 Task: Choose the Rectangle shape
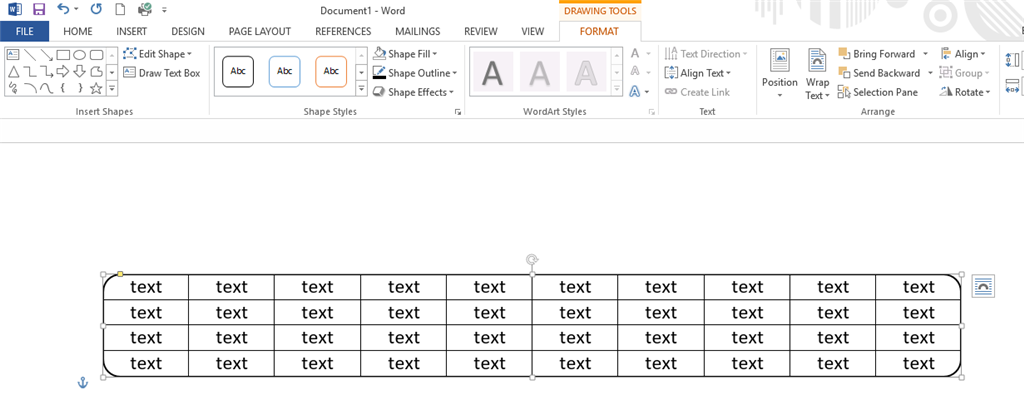tap(63, 55)
